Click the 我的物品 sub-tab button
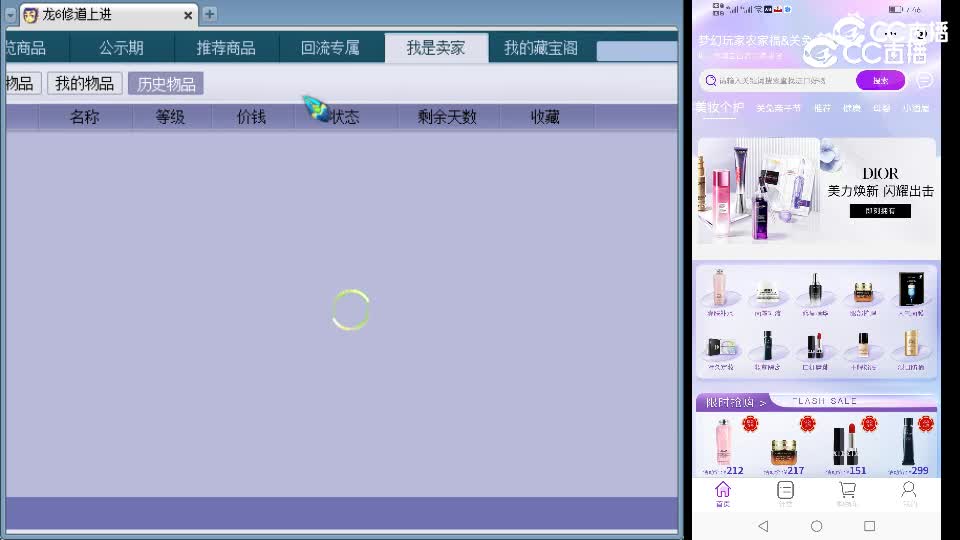The height and width of the screenshot is (540, 960). (x=84, y=83)
